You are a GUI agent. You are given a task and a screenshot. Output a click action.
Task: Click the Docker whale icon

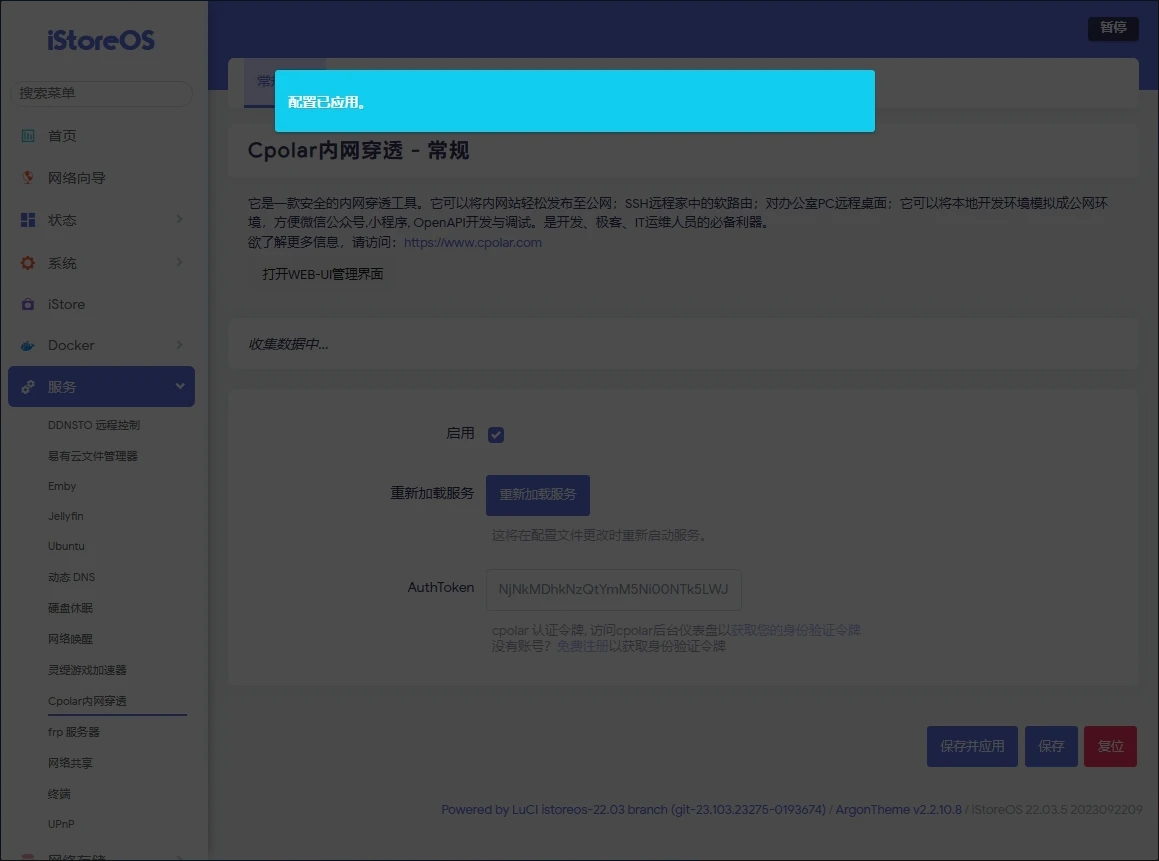(x=28, y=346)
